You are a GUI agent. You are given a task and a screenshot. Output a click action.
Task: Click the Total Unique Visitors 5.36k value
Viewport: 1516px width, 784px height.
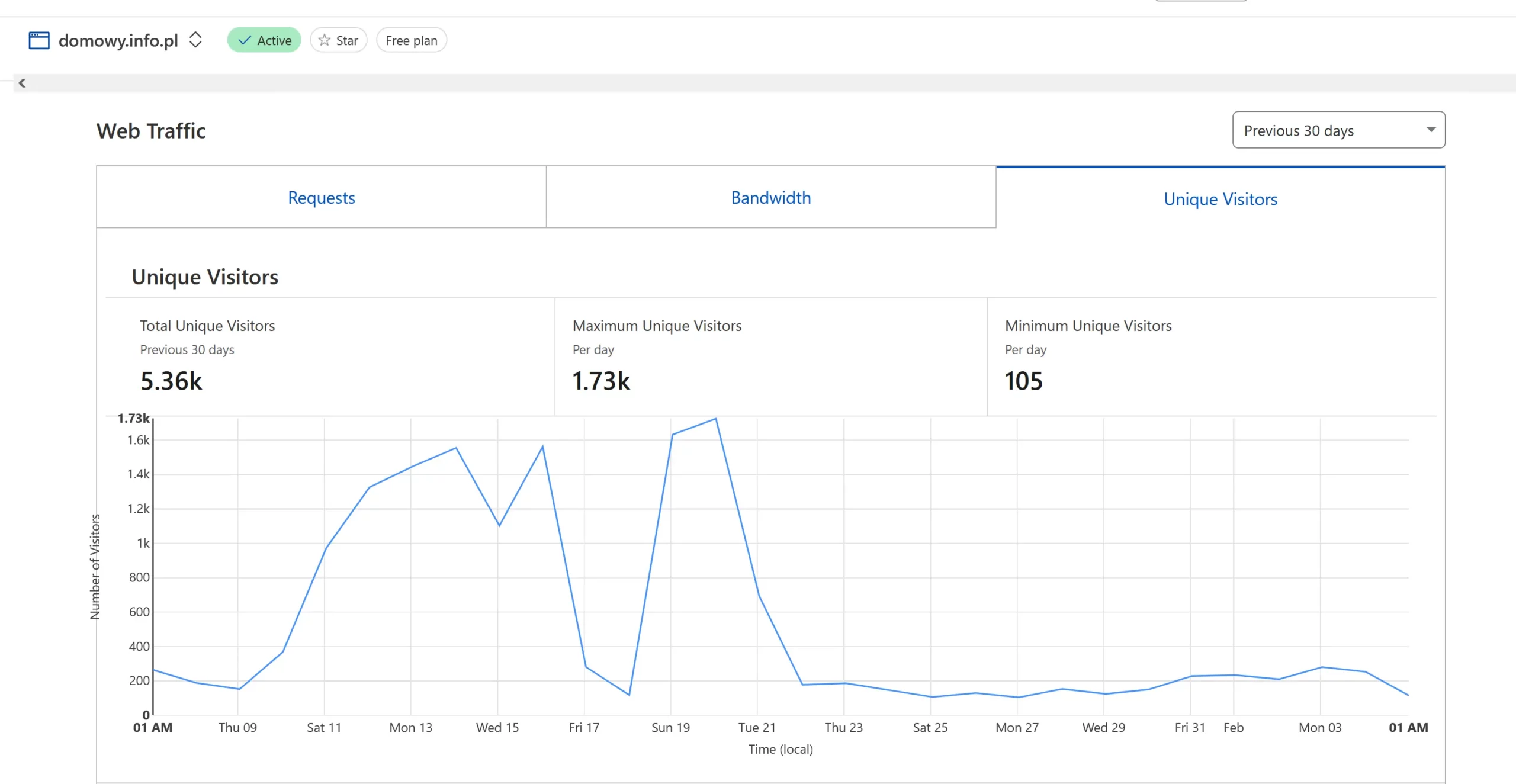[x=171, y=381]
